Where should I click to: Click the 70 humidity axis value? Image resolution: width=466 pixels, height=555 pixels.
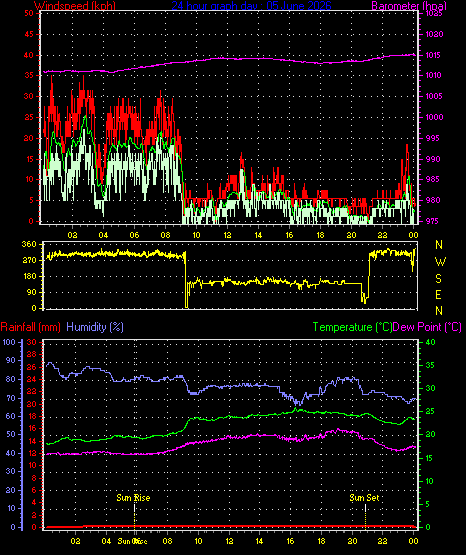pos(11,398)
